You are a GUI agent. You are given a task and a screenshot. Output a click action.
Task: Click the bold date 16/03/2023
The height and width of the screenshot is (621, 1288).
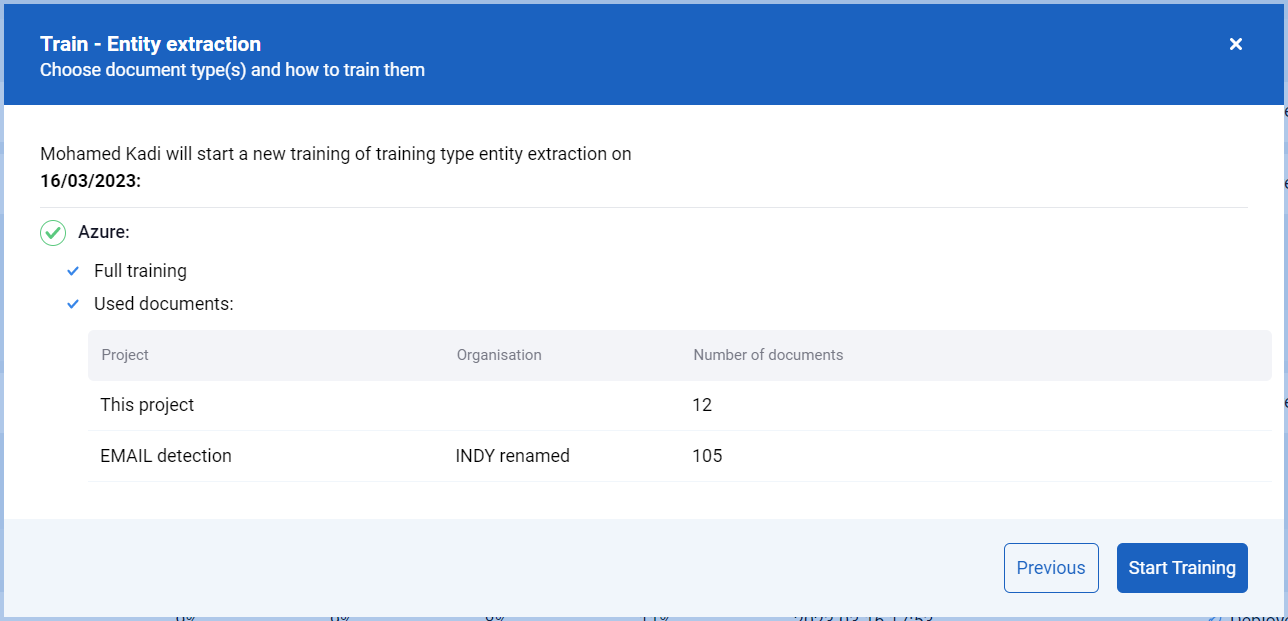pos(91,181)
